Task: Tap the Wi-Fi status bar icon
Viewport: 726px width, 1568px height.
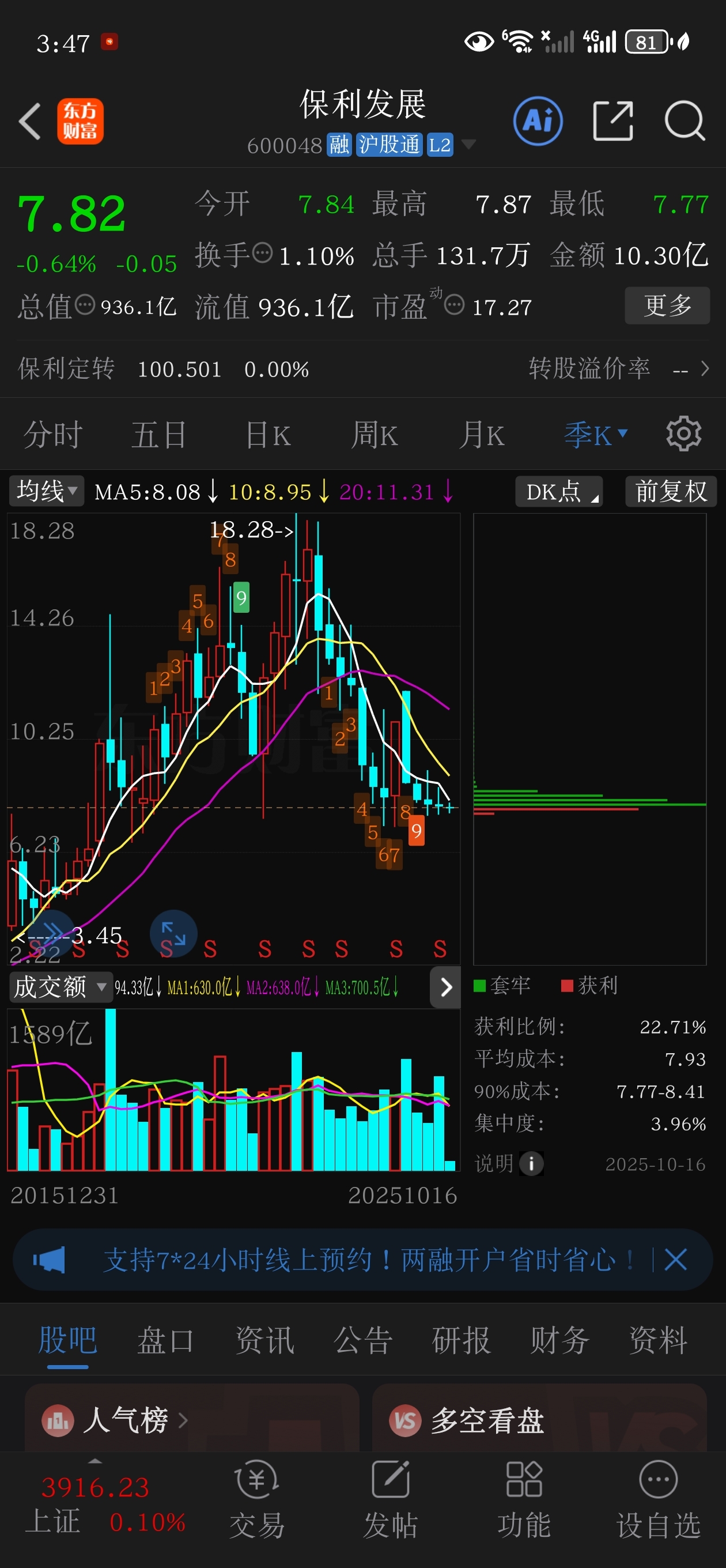Action: [518, 42]
